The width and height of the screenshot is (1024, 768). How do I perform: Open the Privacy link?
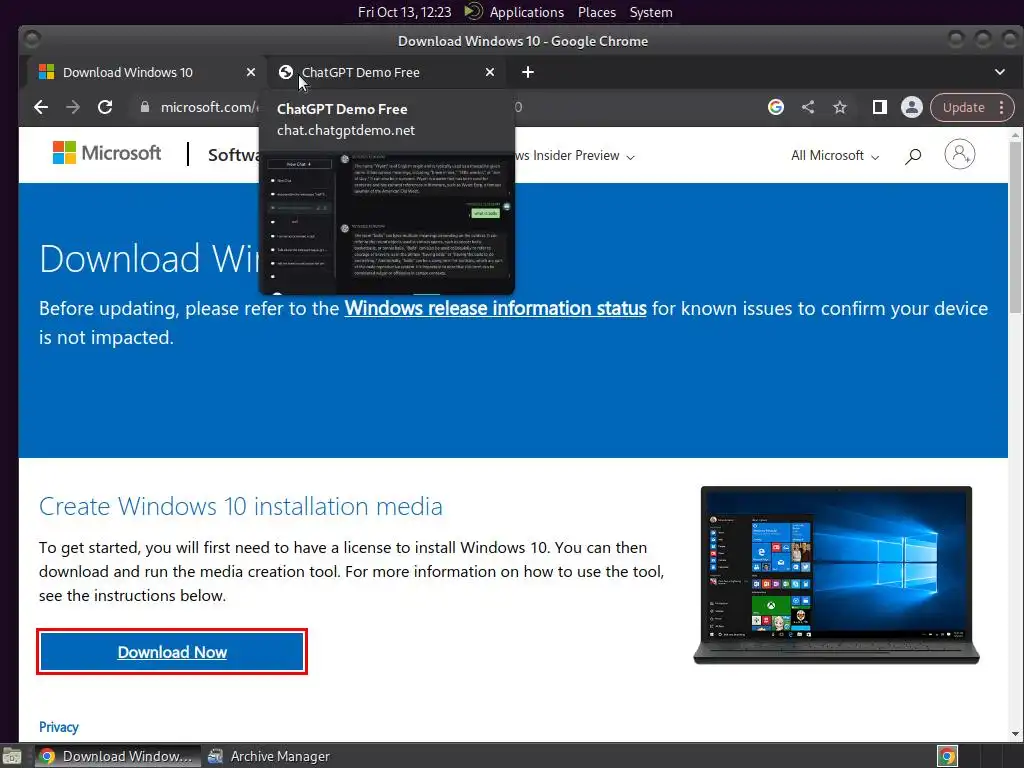pyautogui.click(x=59, y=727)
